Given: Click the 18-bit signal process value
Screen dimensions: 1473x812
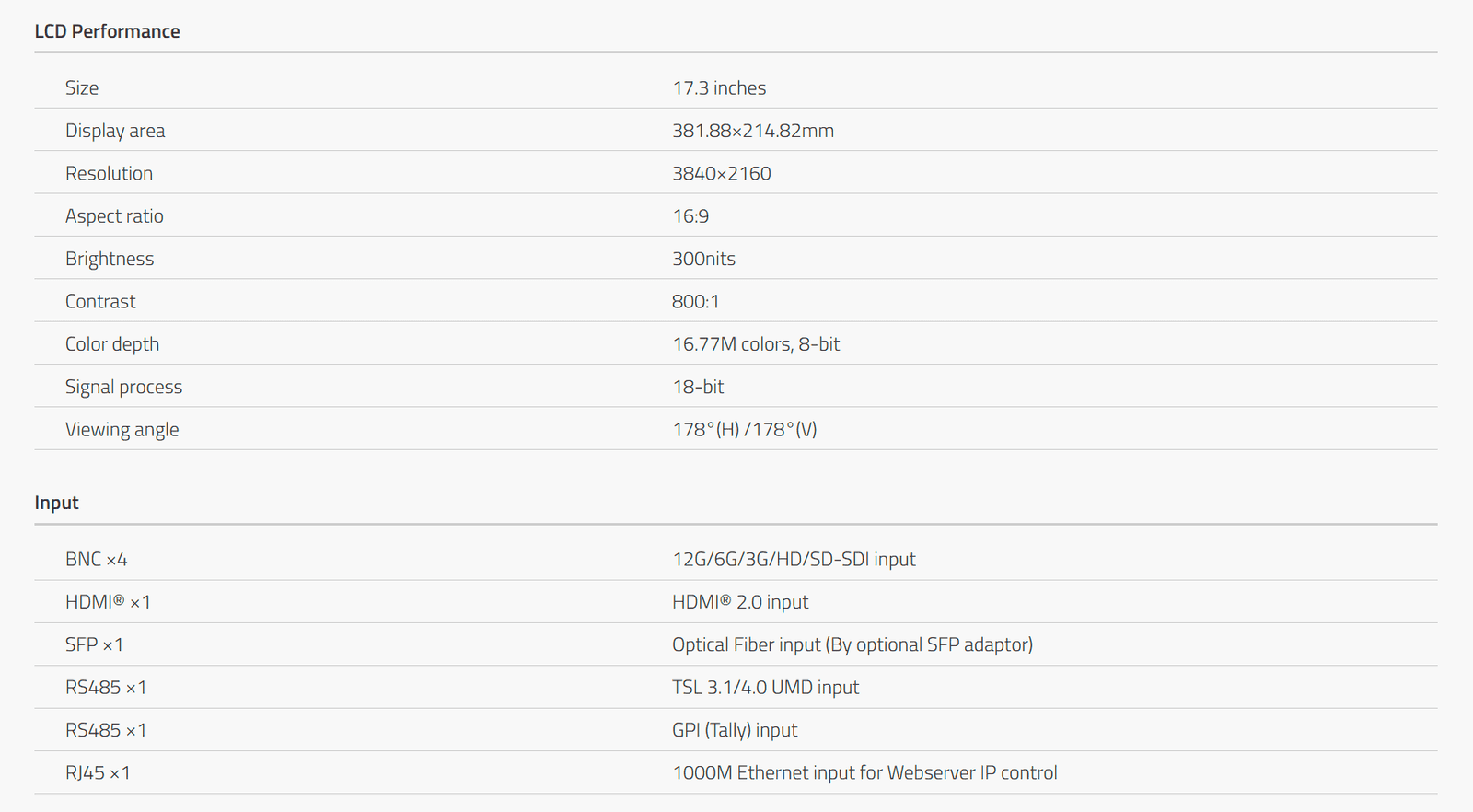Looking at the screenshot, I should 698,387.
